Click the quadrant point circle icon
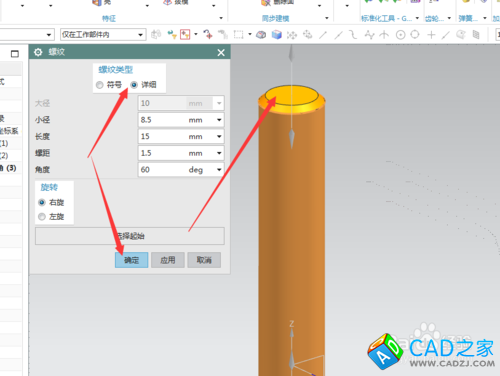This screenshot has width=500, height=376. (x=415, y=34)
